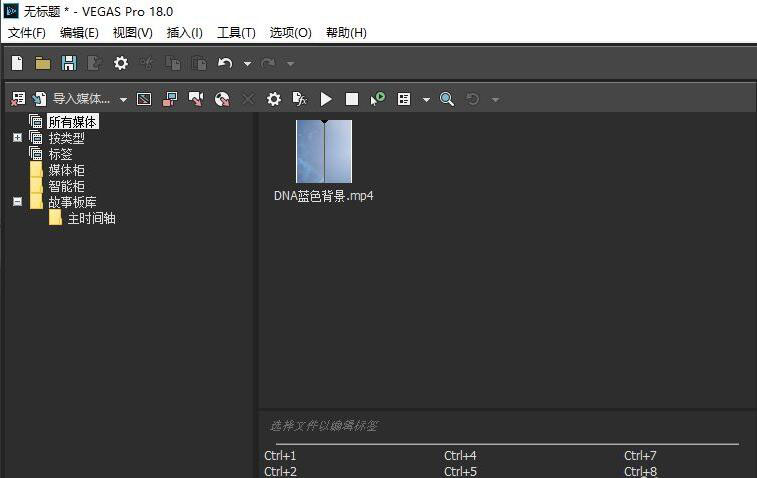Toggle auto preview button
Screen dimensions: 757x478
point(378,99)
